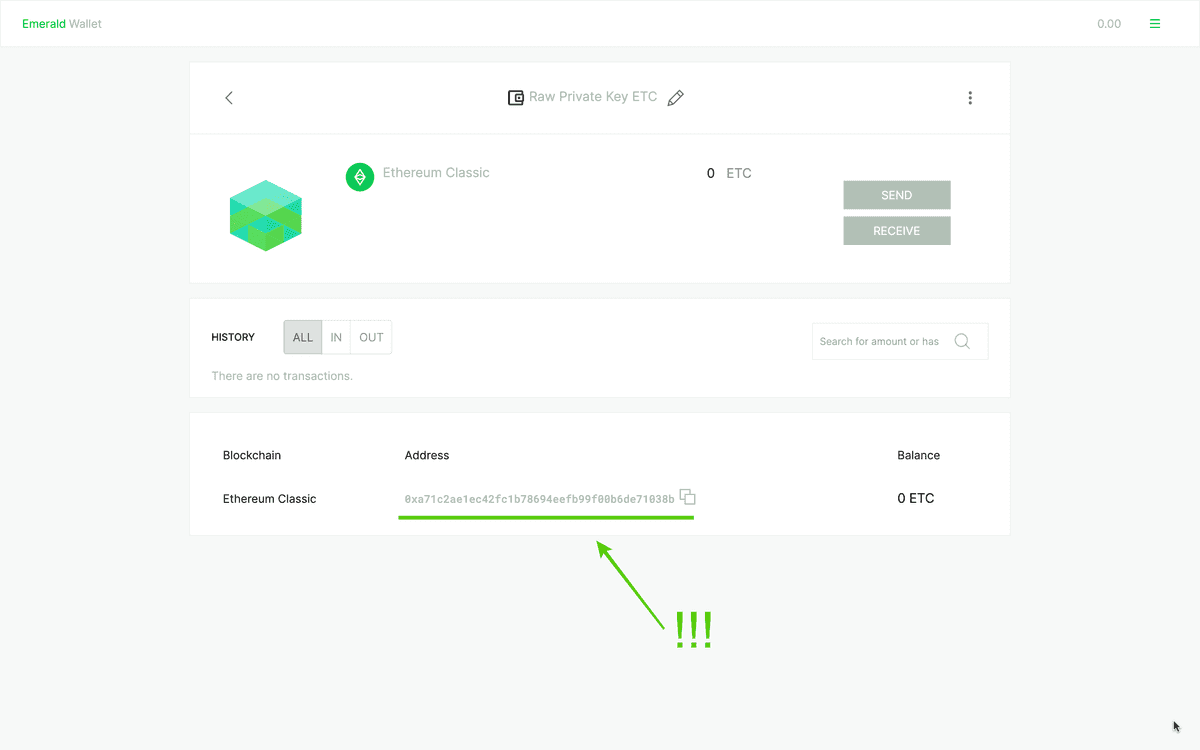Click inside the amount search field

[880, 340]
